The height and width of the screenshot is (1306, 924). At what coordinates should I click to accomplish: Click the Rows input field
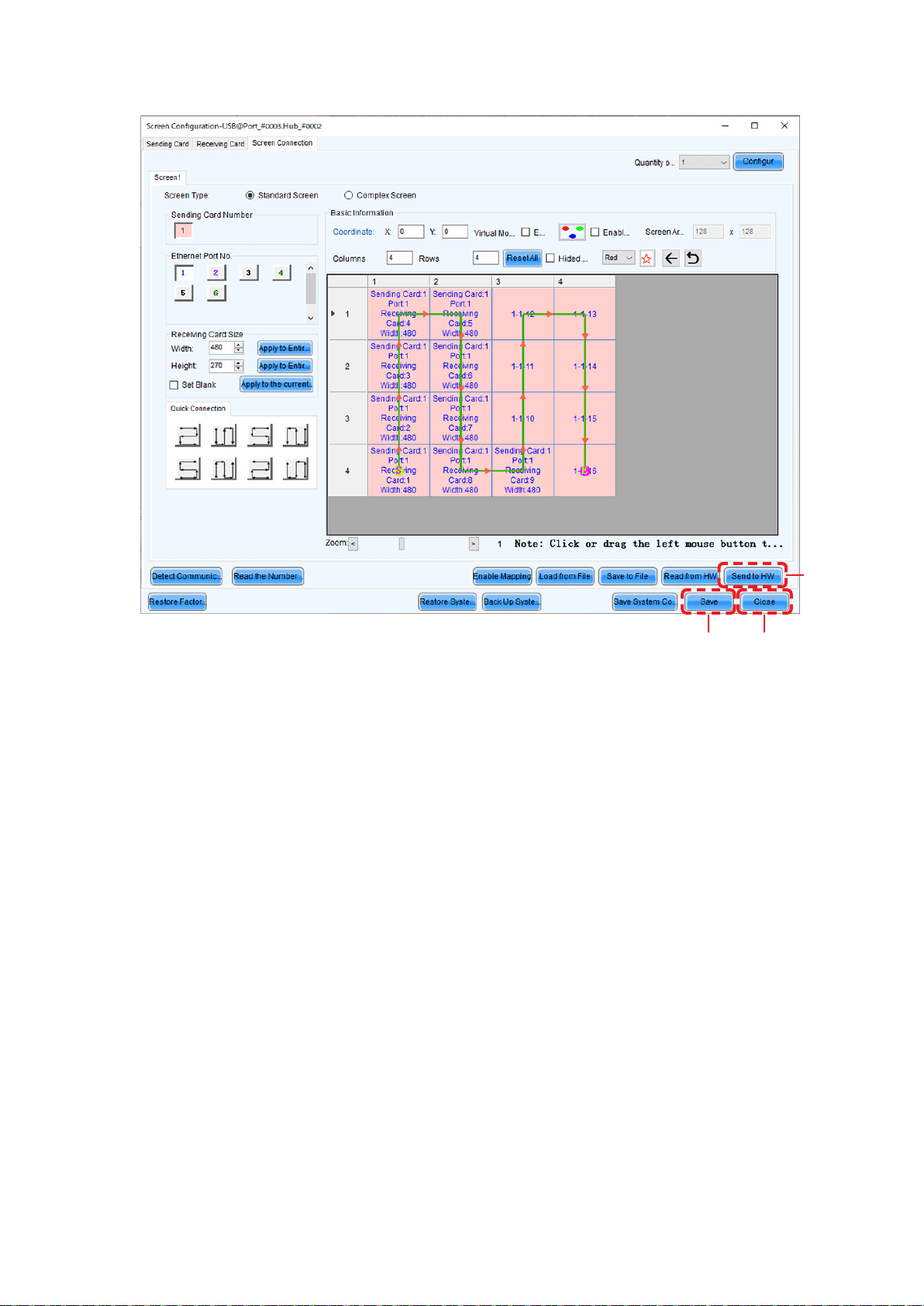pos(485,258)
